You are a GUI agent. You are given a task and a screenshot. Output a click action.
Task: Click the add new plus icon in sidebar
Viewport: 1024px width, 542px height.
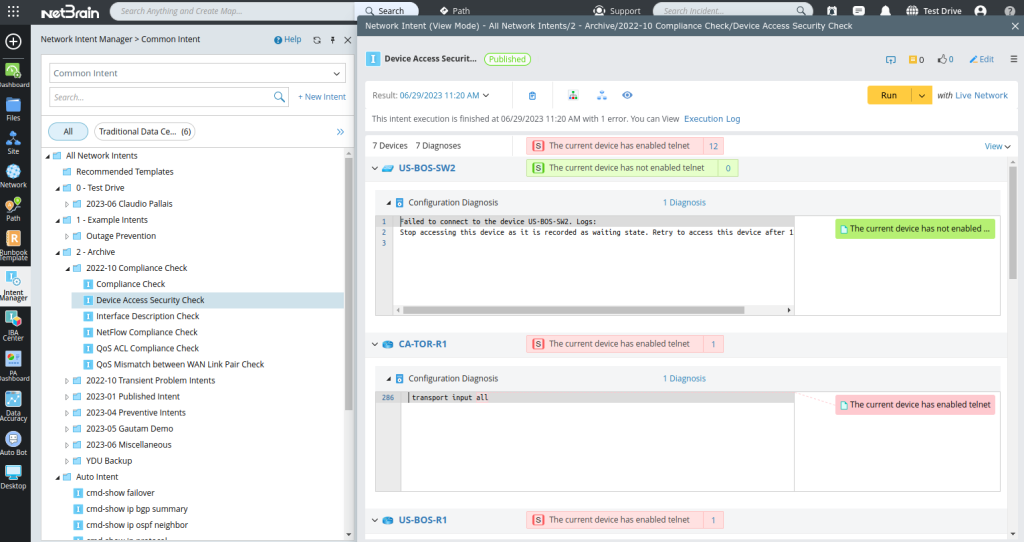[13, 41]
